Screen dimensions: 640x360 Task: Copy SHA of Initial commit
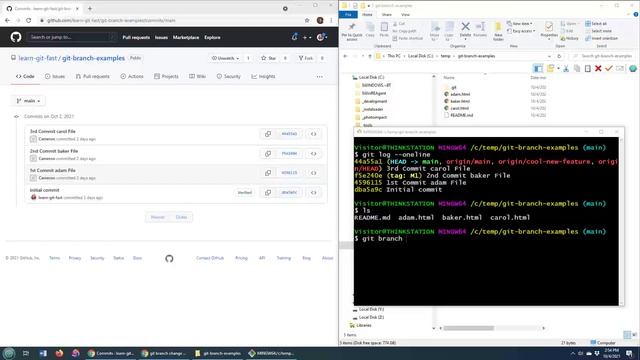click(x=268, y=192)
